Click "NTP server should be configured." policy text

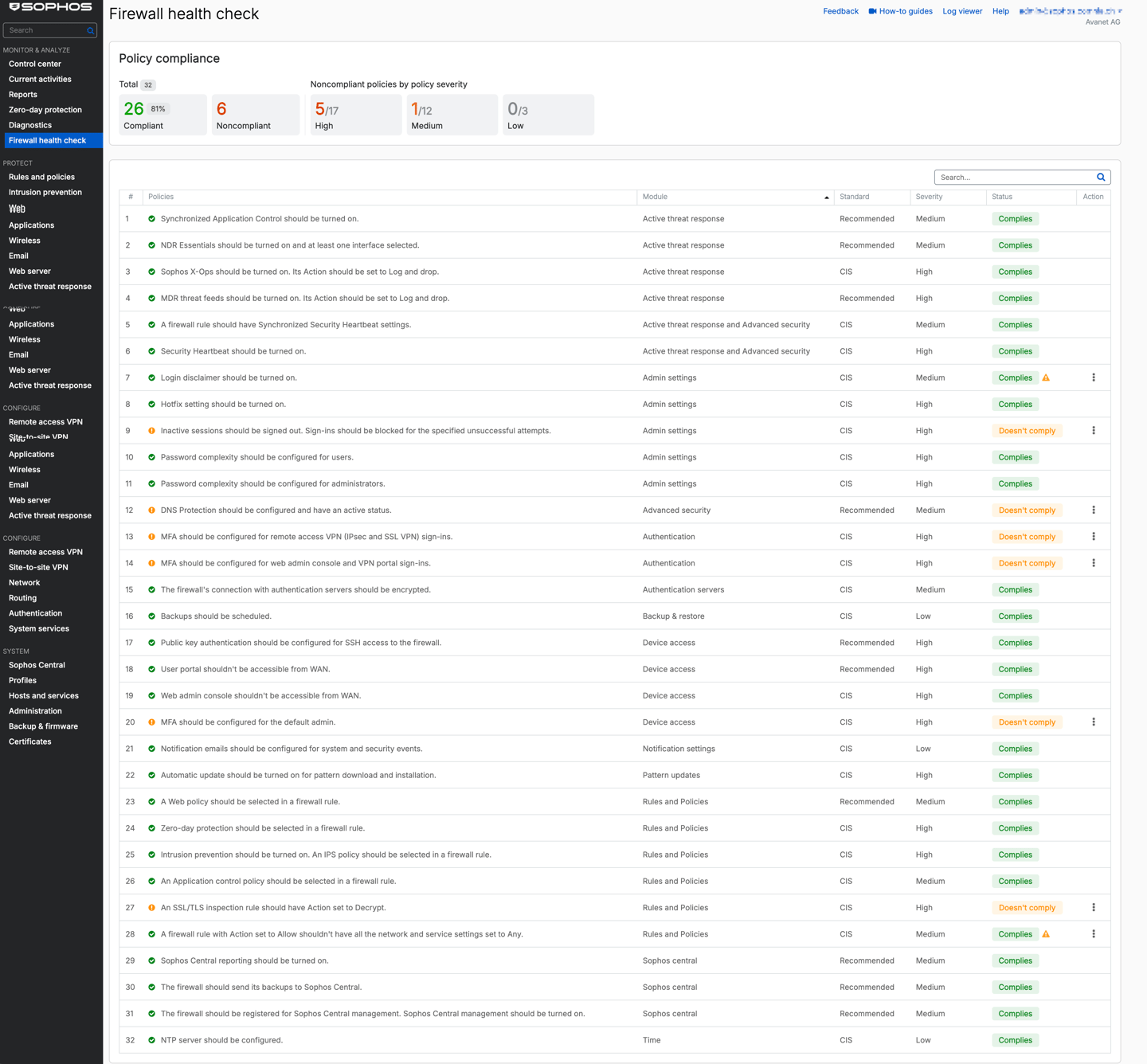[x=221, y=1040]
